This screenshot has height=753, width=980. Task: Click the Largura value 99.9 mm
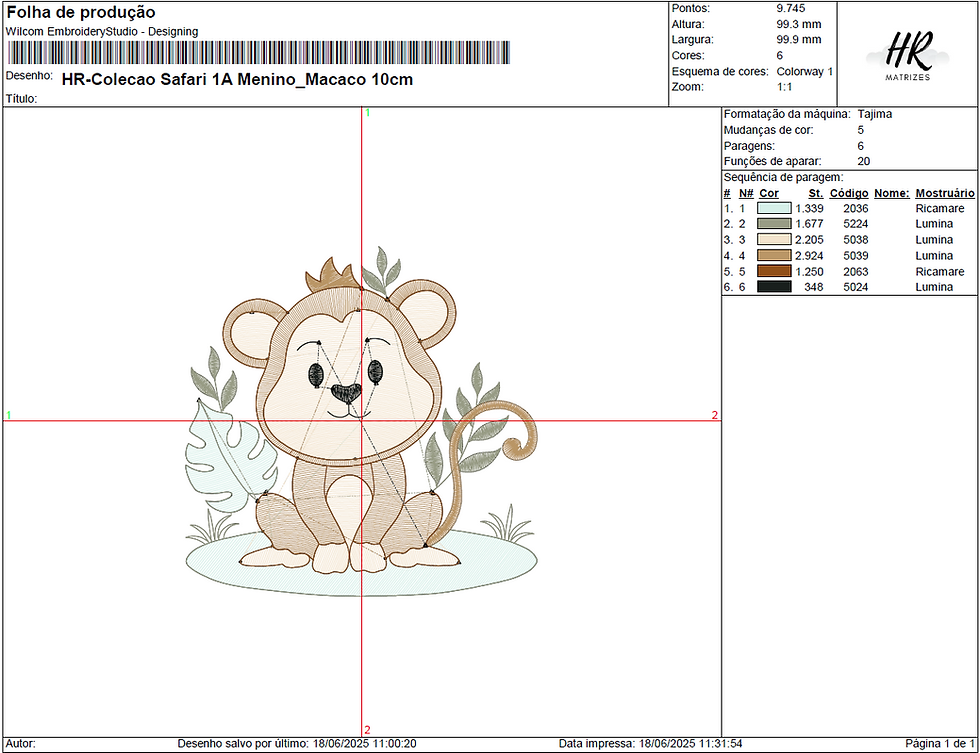point(799,39)
